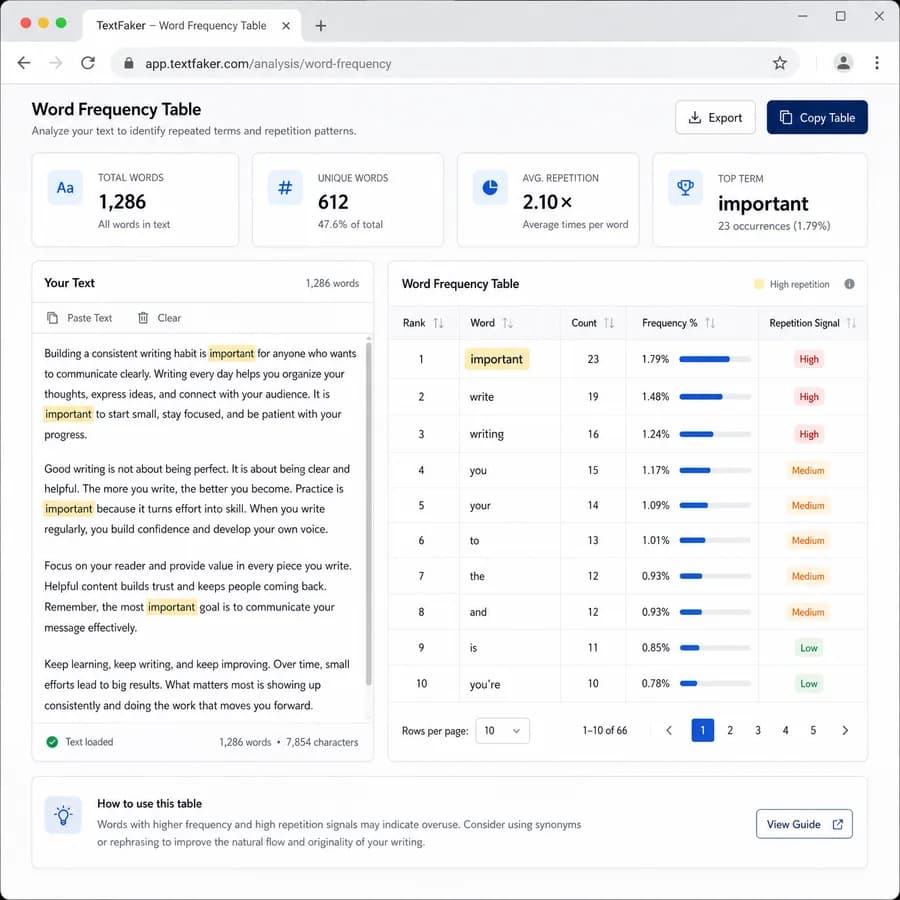Click the word 'the' in table

[x=477, y=576]
